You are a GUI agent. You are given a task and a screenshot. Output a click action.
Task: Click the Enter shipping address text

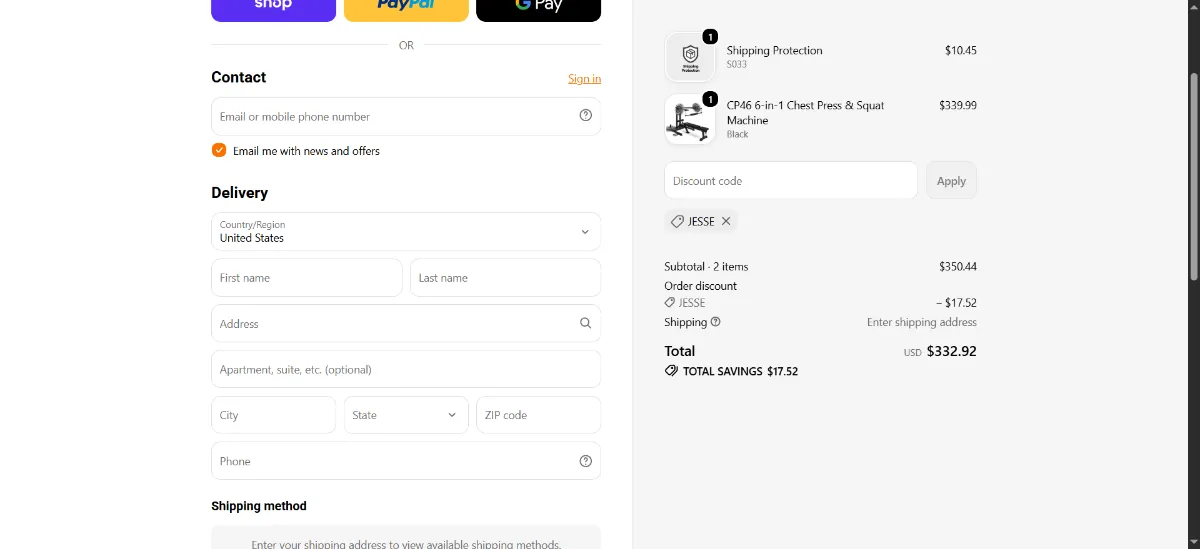pyautogui.click(x=922, y=322)
